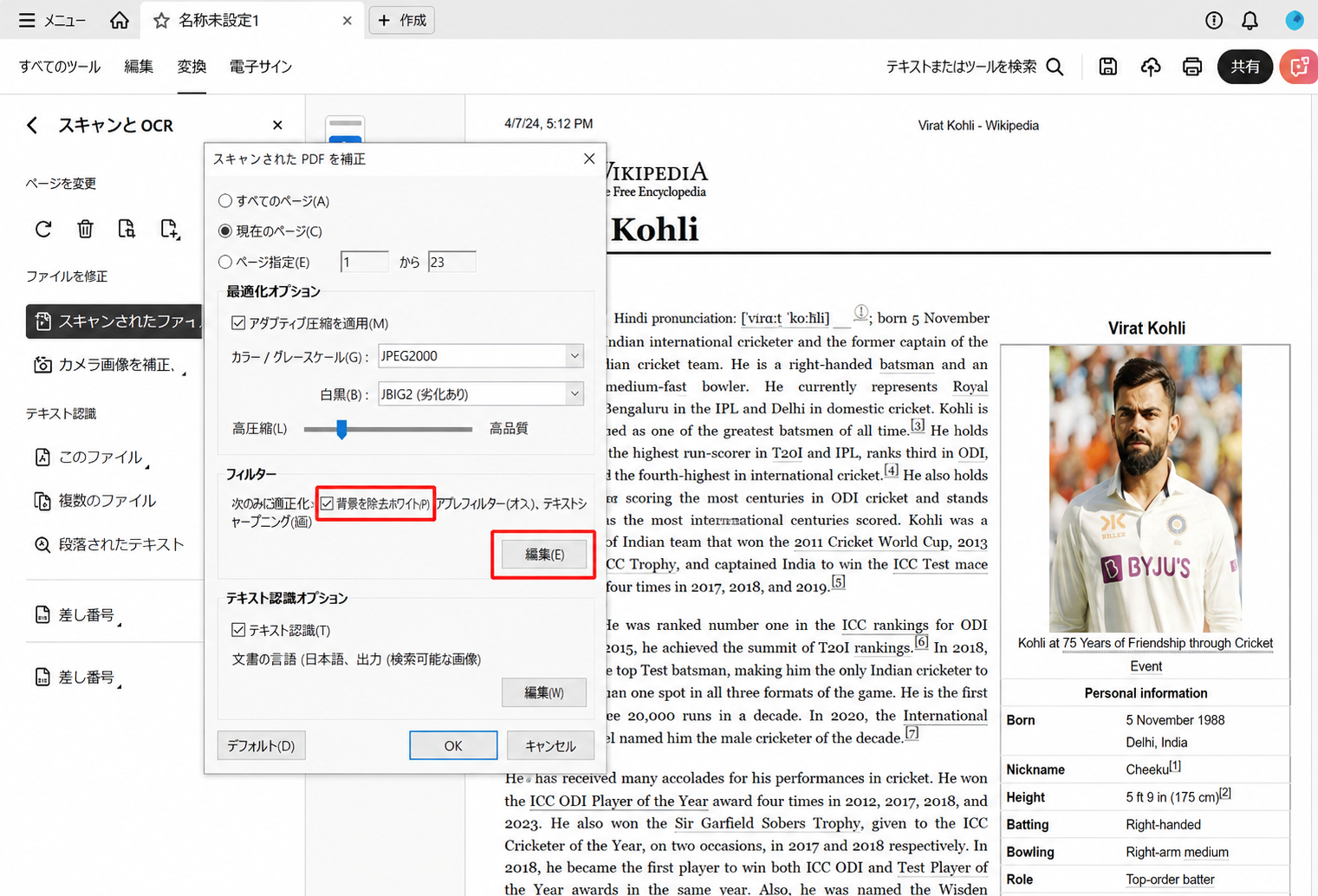
Task: Open the help info icon
Action: tap(1213, 20)
